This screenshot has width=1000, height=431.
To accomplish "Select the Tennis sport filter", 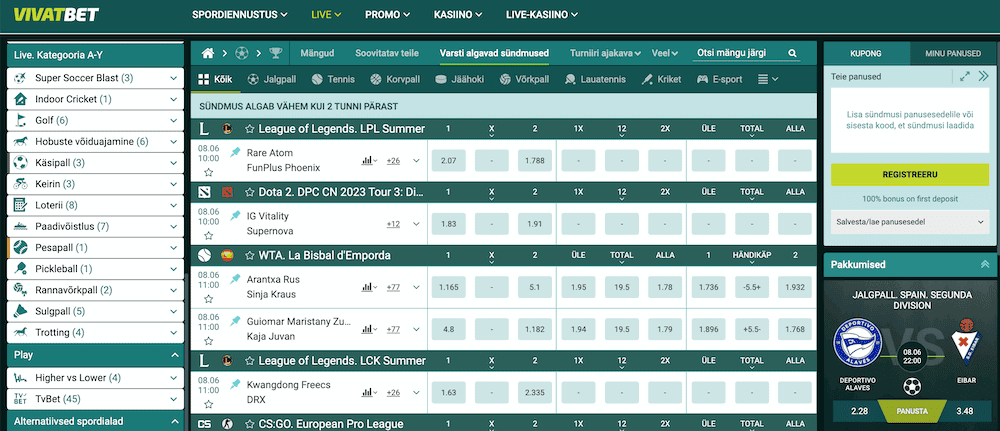I will tap(333, 80).
